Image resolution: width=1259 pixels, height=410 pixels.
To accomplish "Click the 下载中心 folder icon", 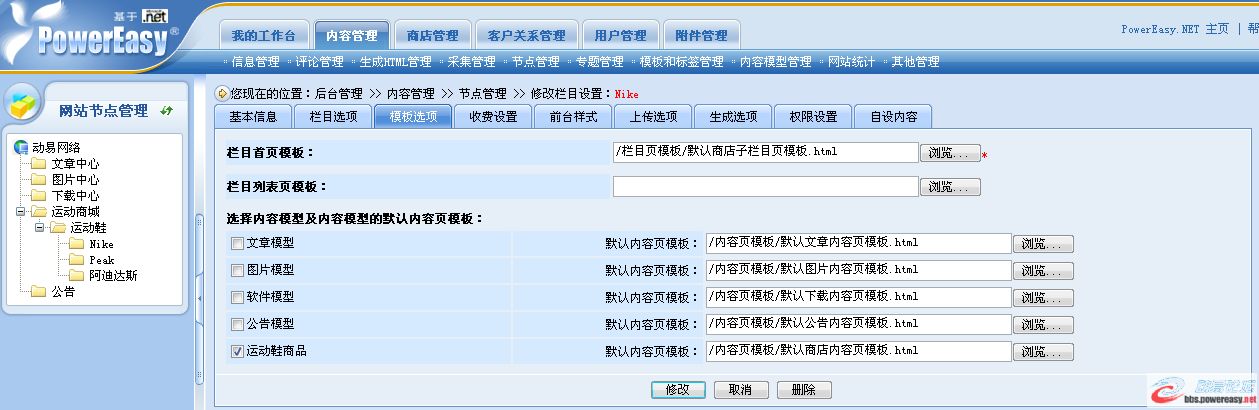I will click(39, 196).
